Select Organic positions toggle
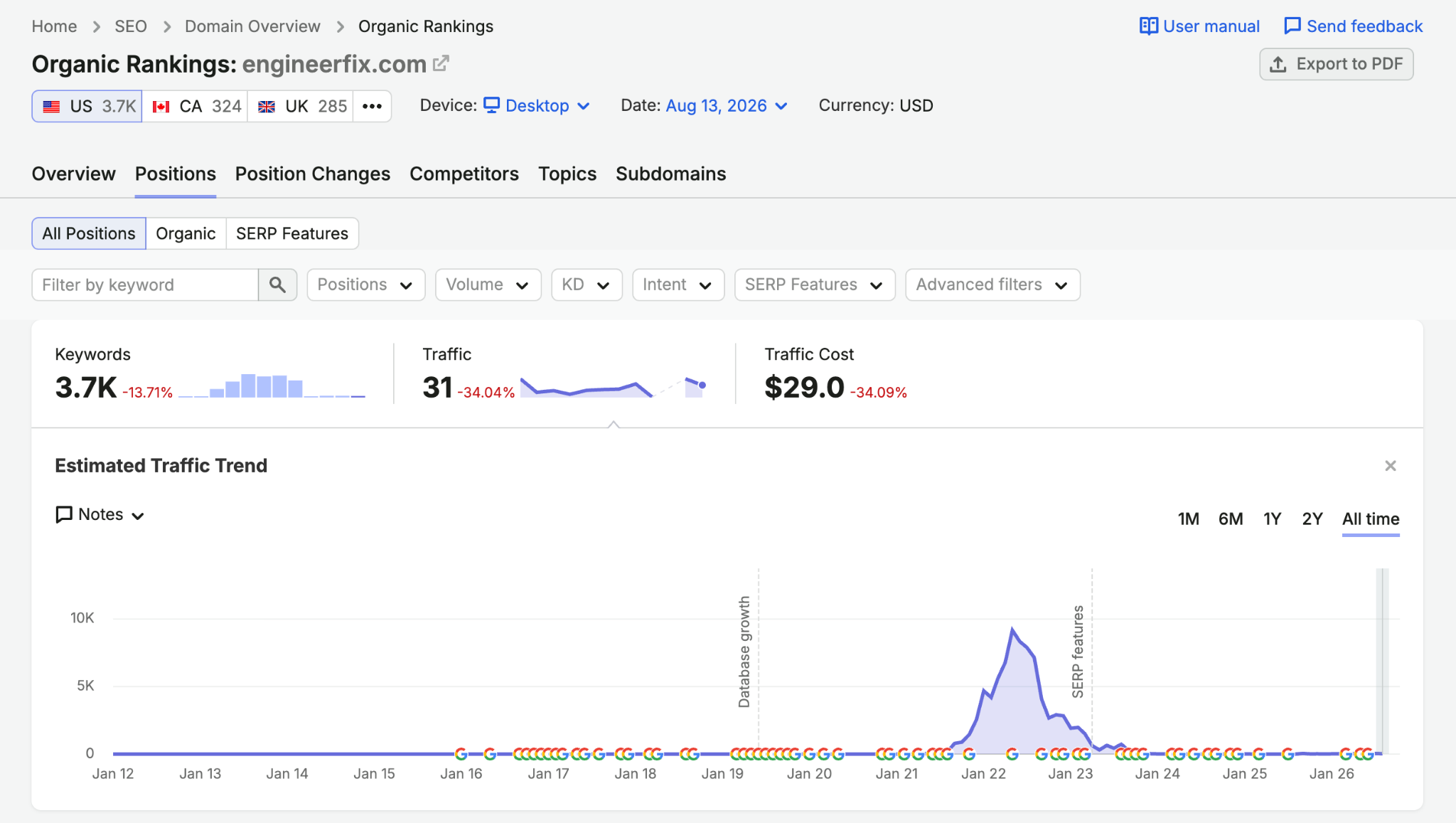 [186, 233]
